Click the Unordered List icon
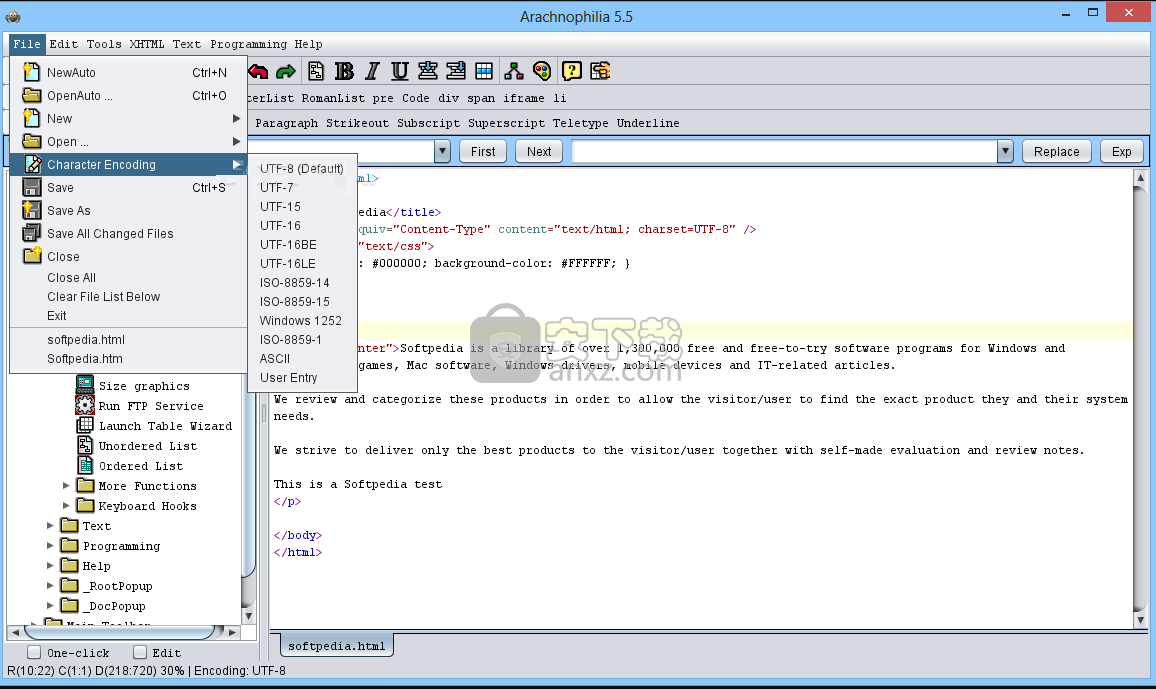Image resolution: width=1156 pixels, height=689 pixels. (85, 445)
